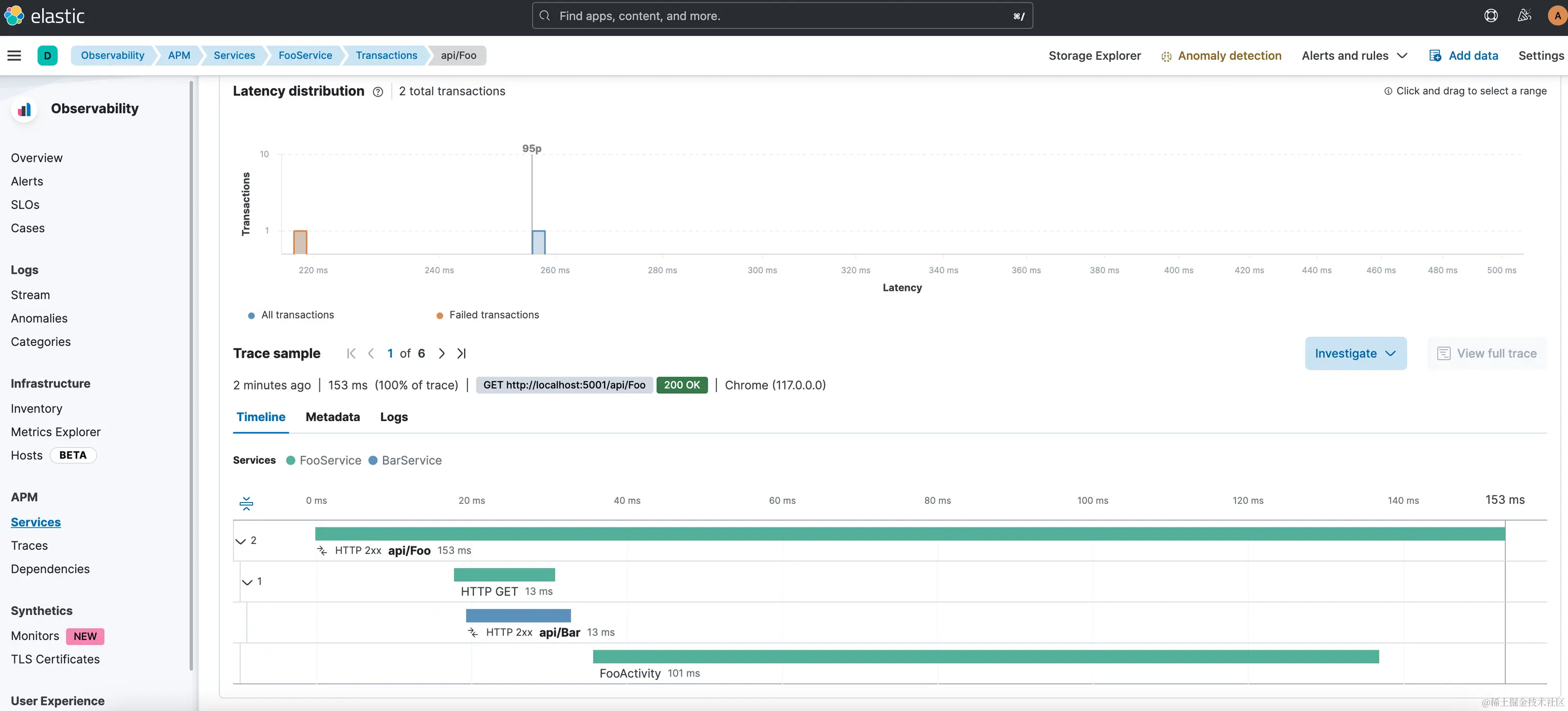This screenshot has height=711, width=1568.
Task: Click the D space selector badge
Action: coord(47,55)
